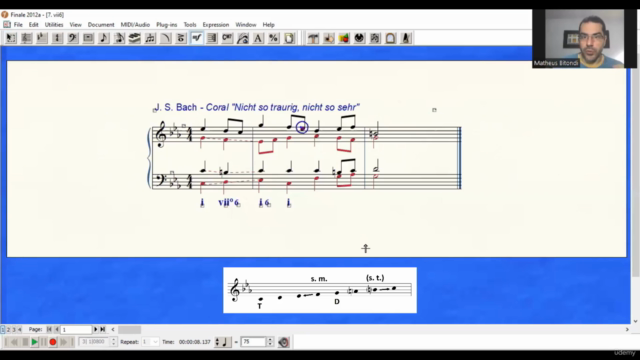This screenshot has width=640, height=360.
Task: Select the Measure tool
Action: point(88,38)
